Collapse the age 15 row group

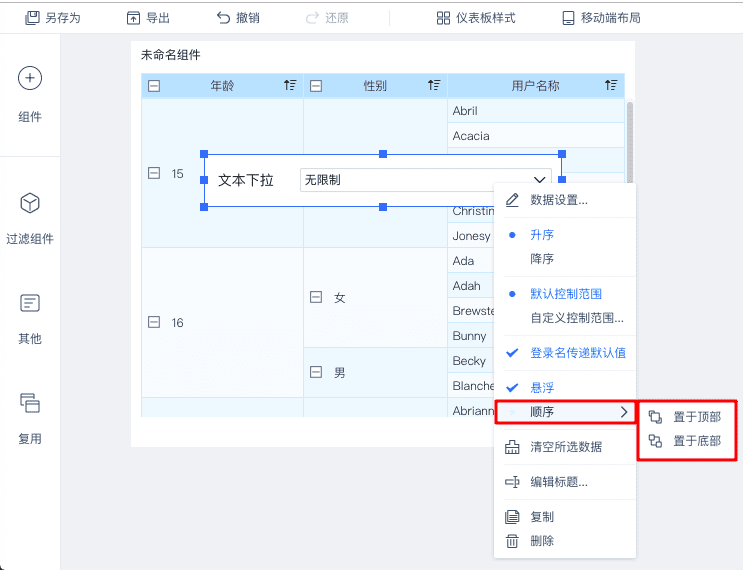tap(154, 173)
